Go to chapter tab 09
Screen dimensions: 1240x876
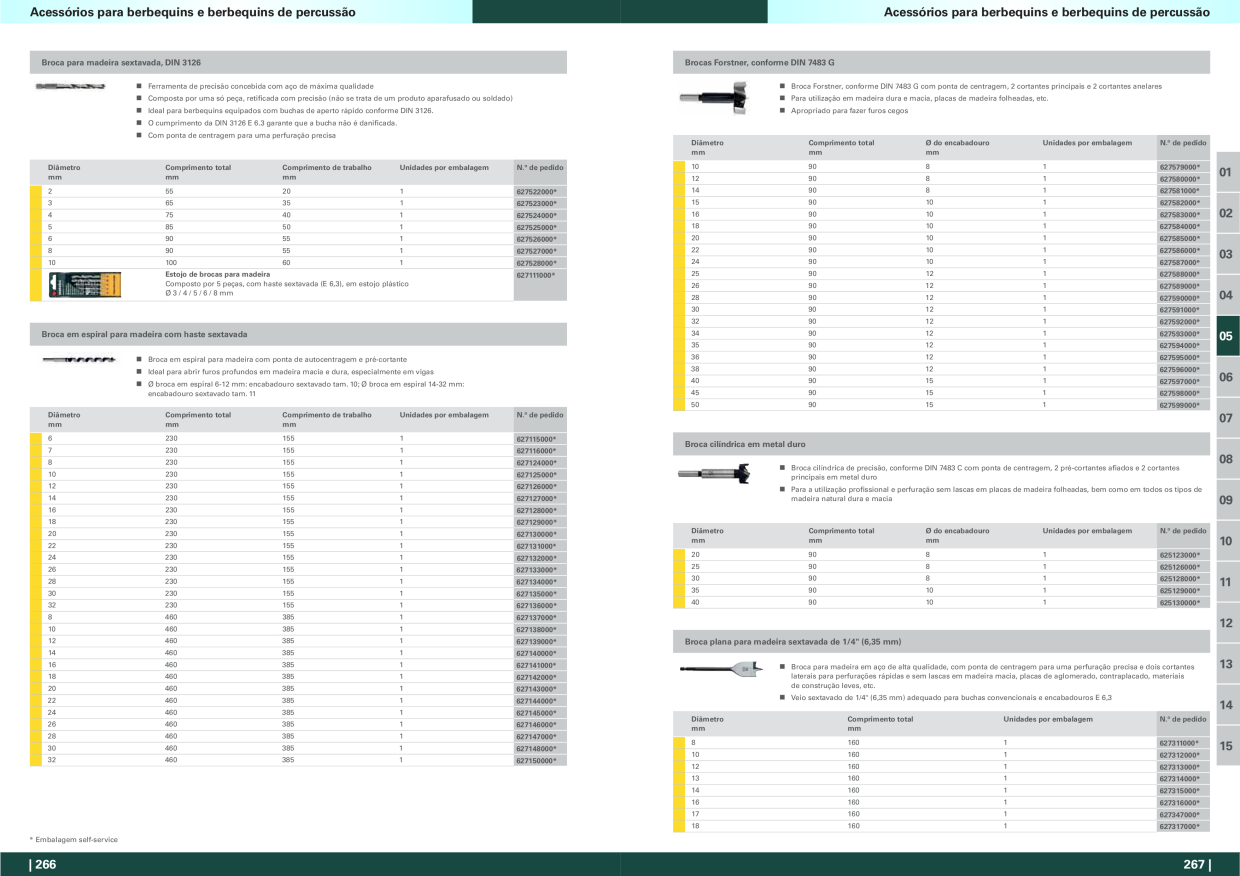(1226, 500)
